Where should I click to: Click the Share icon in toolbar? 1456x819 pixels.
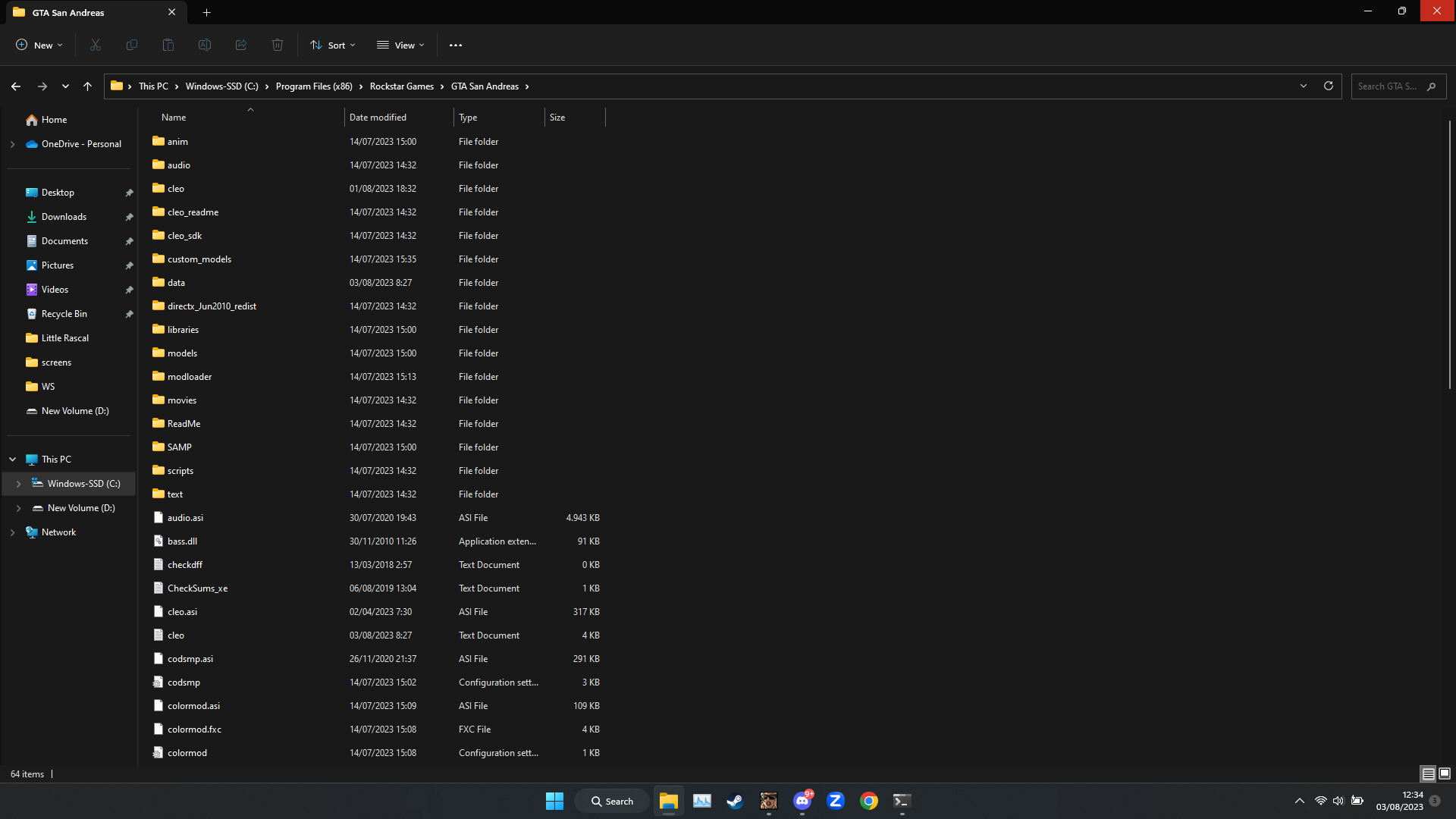[241, 45]
